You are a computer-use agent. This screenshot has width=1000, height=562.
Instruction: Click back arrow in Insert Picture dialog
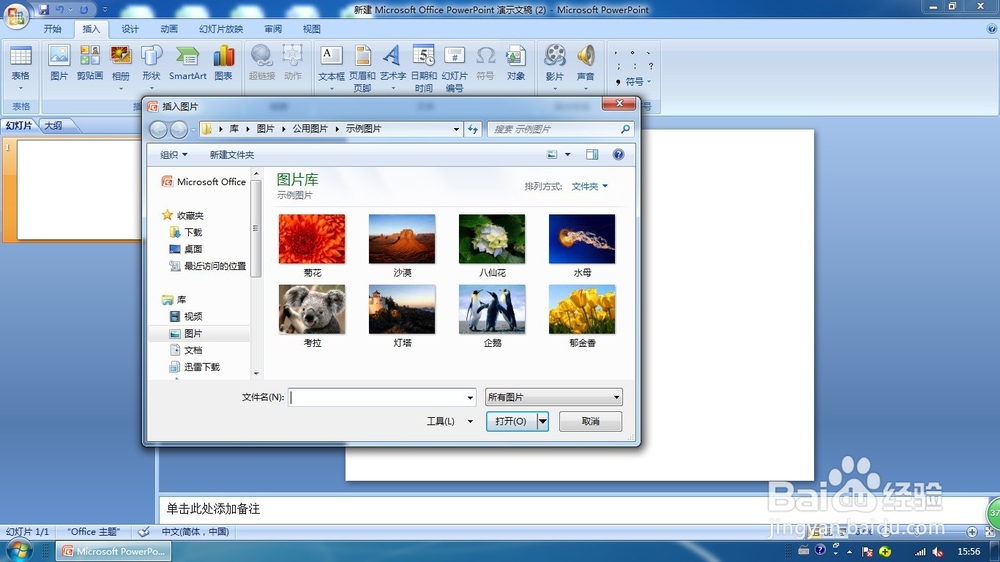pyautogui.click(x=158, y=129)
